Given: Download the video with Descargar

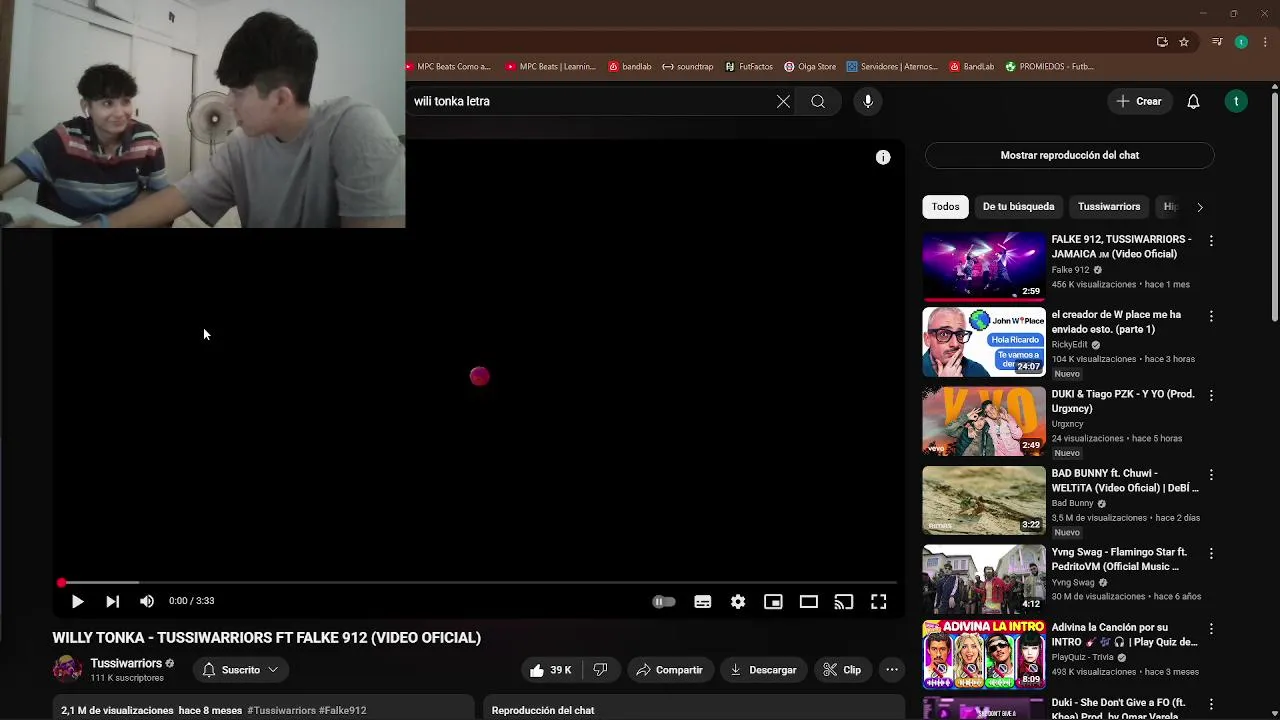Looking at the screenshot, I should pos(763,670).
